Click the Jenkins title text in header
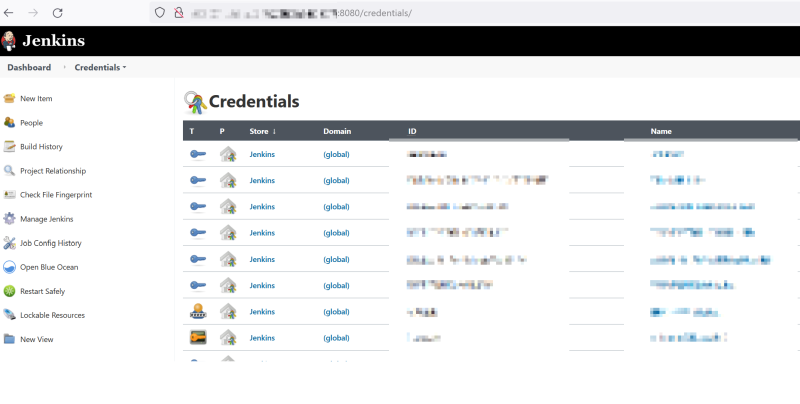Screen dimensions: 800x404 tap(54, 41)
